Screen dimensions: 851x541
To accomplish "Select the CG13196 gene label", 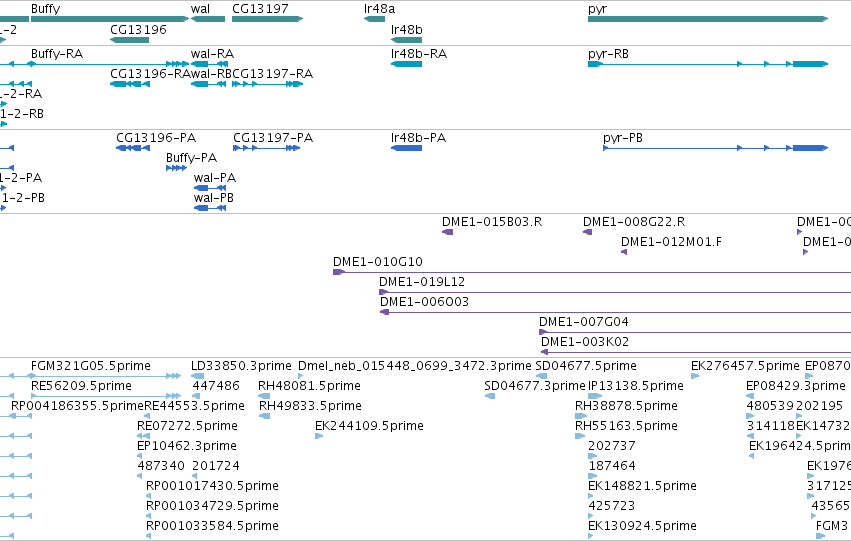I will (138, 29).
